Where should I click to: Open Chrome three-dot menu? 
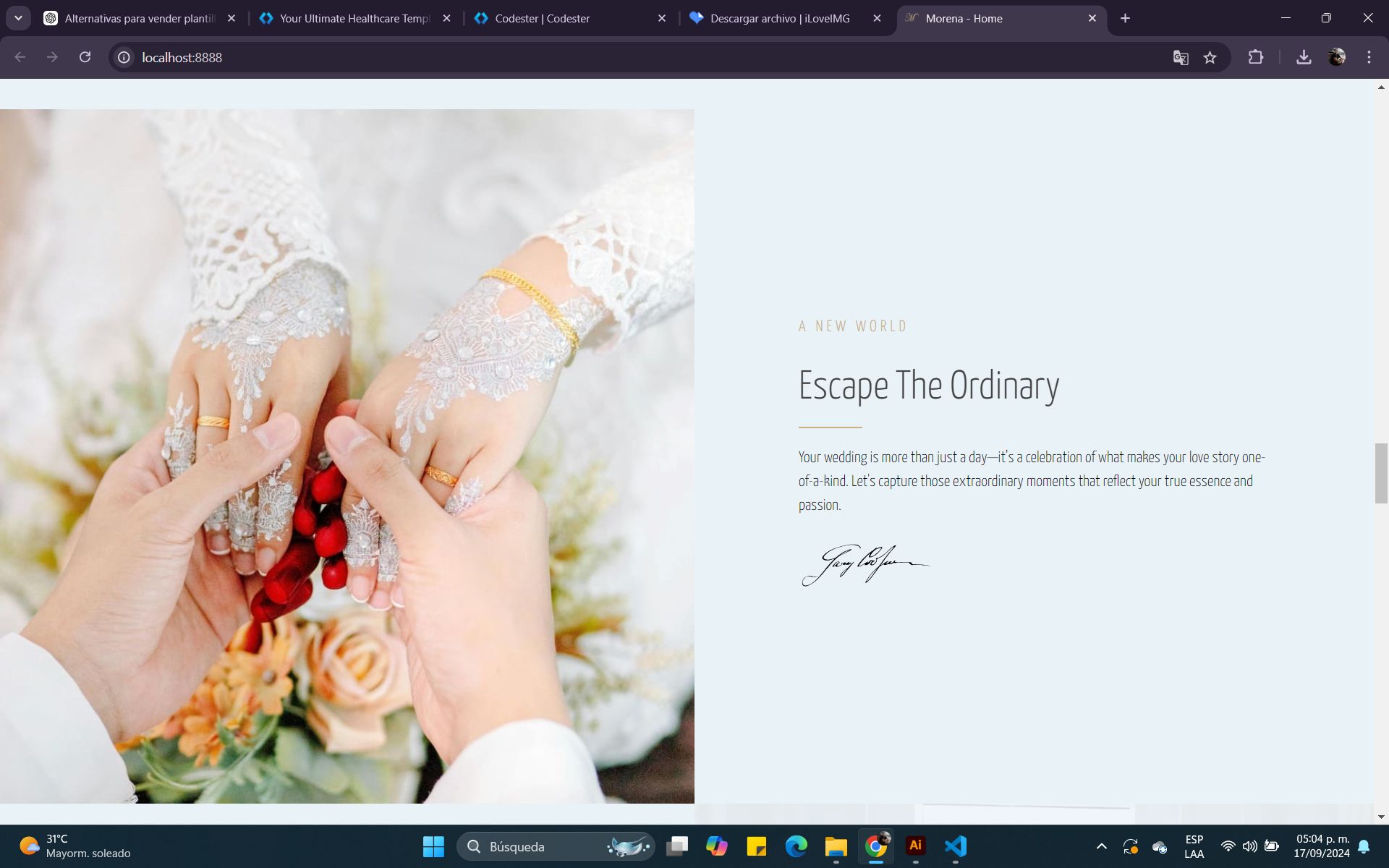(1369, 57)
